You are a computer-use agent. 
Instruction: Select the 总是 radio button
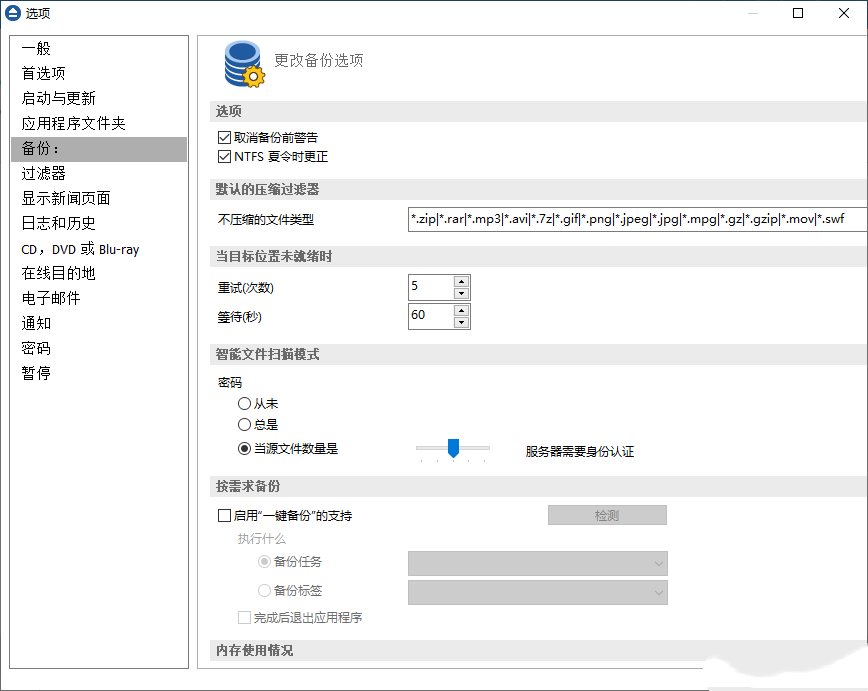[x=245, y=423]
